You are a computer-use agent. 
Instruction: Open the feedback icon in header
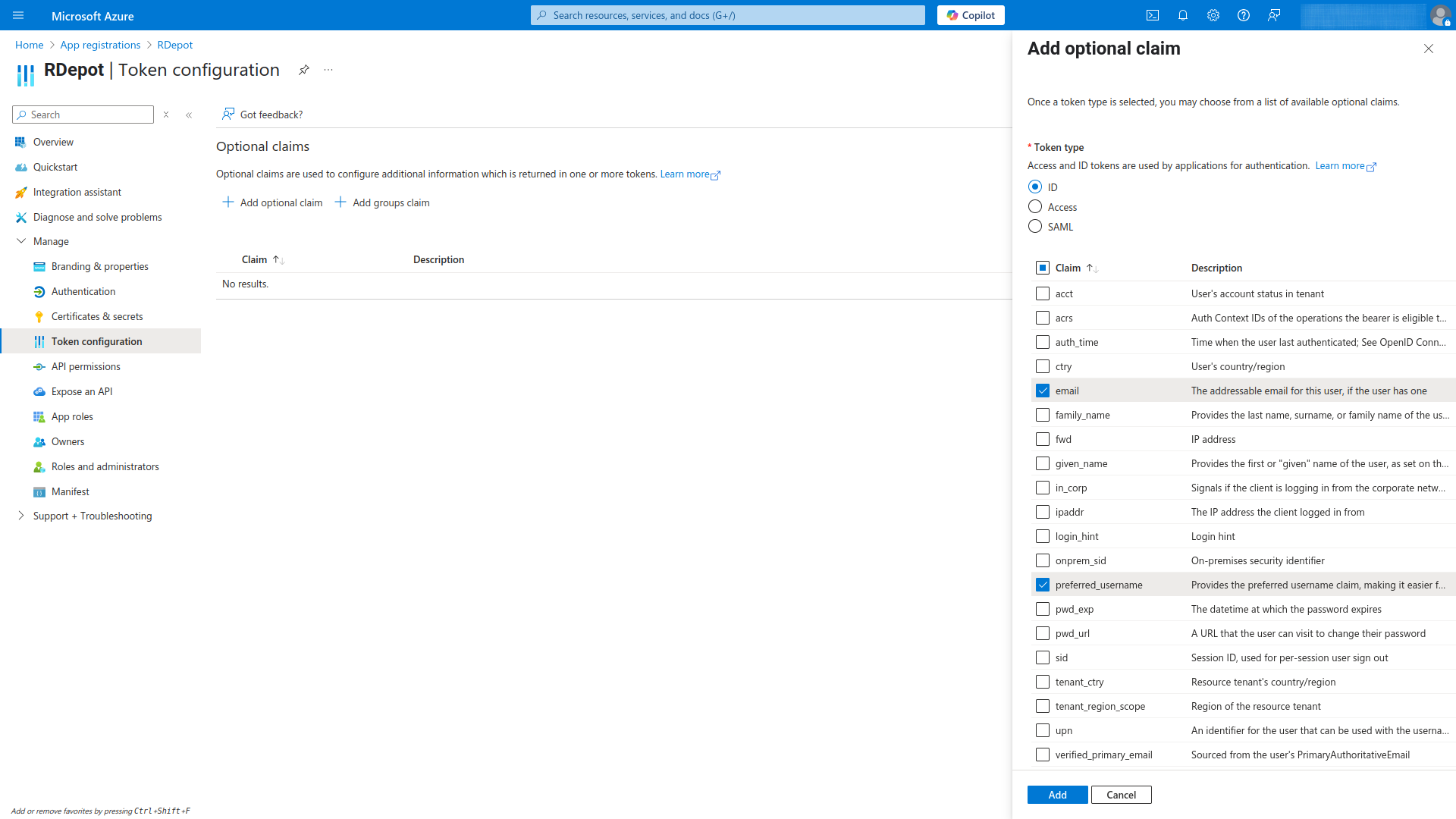click(1273, 15)
